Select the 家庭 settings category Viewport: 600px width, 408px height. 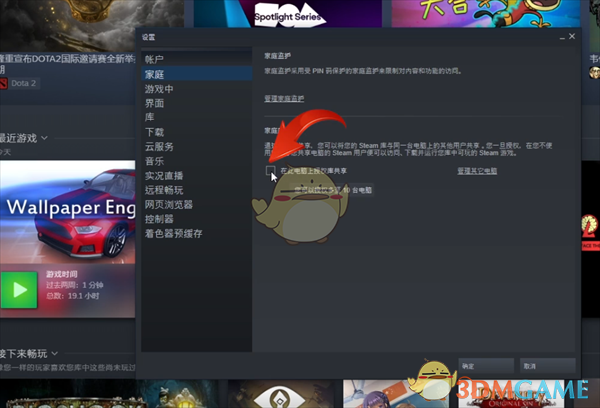tap(196, 74)
